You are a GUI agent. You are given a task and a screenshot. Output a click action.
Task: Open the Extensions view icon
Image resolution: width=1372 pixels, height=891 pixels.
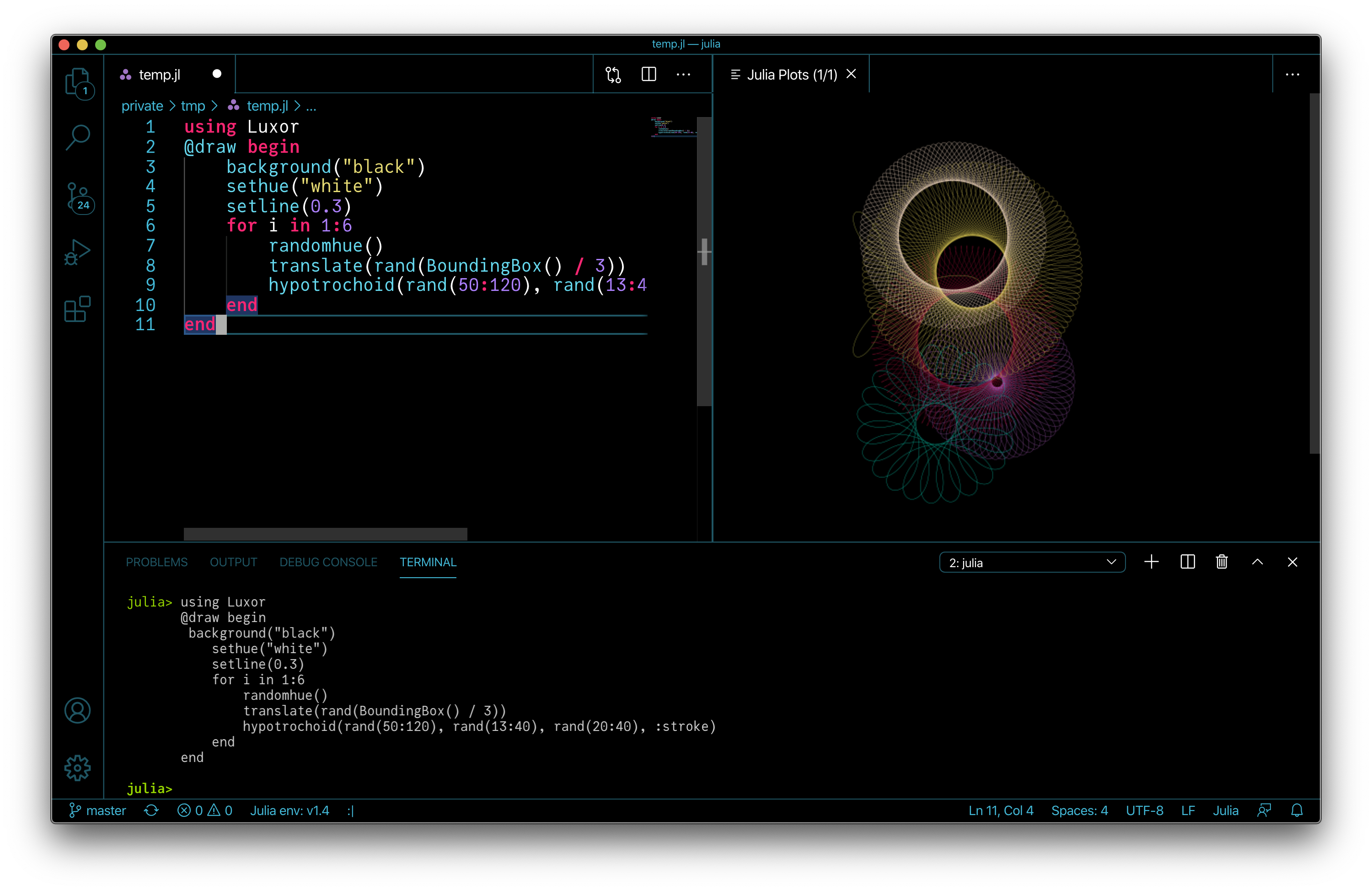pos(78,309)
